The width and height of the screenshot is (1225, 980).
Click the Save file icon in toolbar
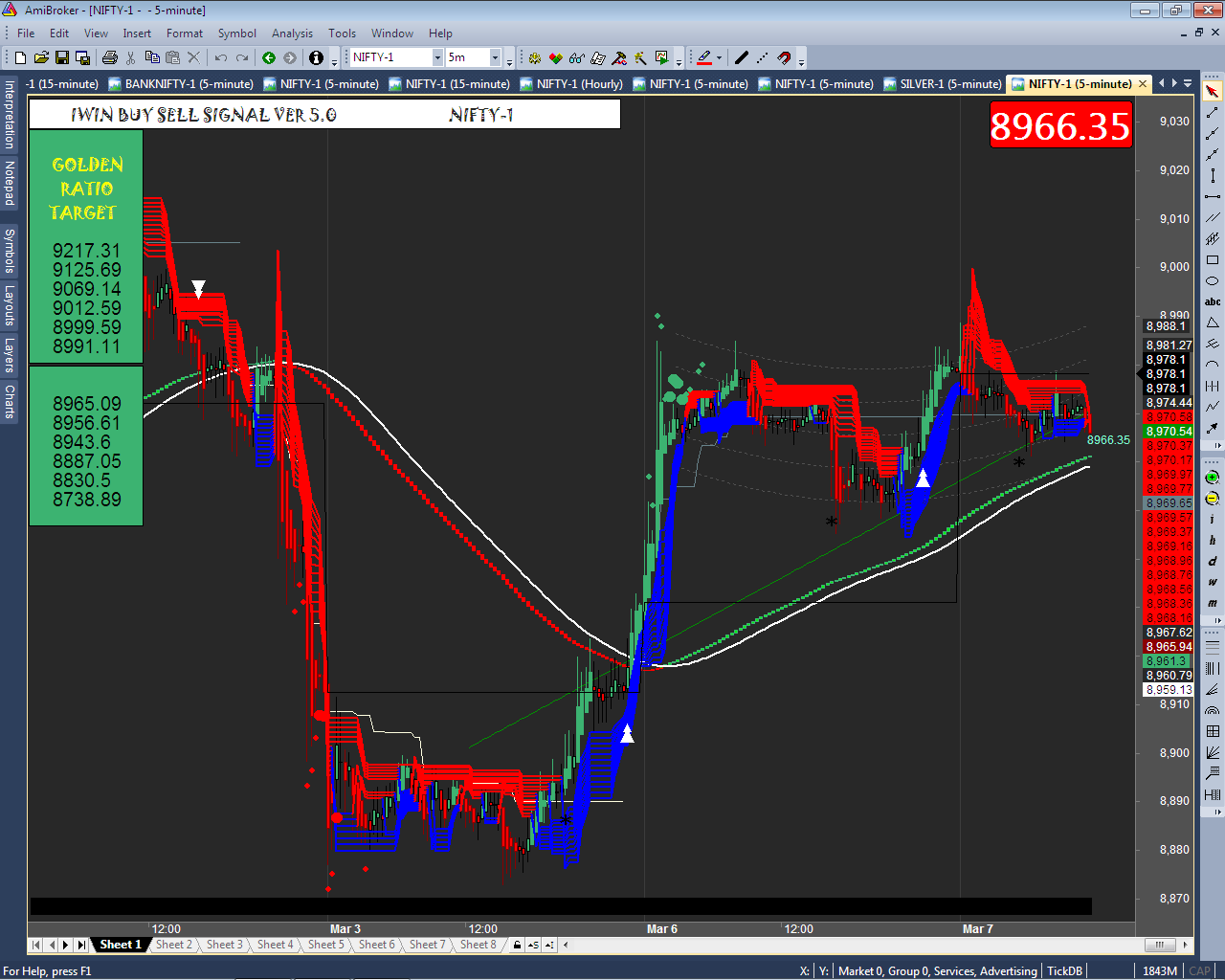[61, 57]
